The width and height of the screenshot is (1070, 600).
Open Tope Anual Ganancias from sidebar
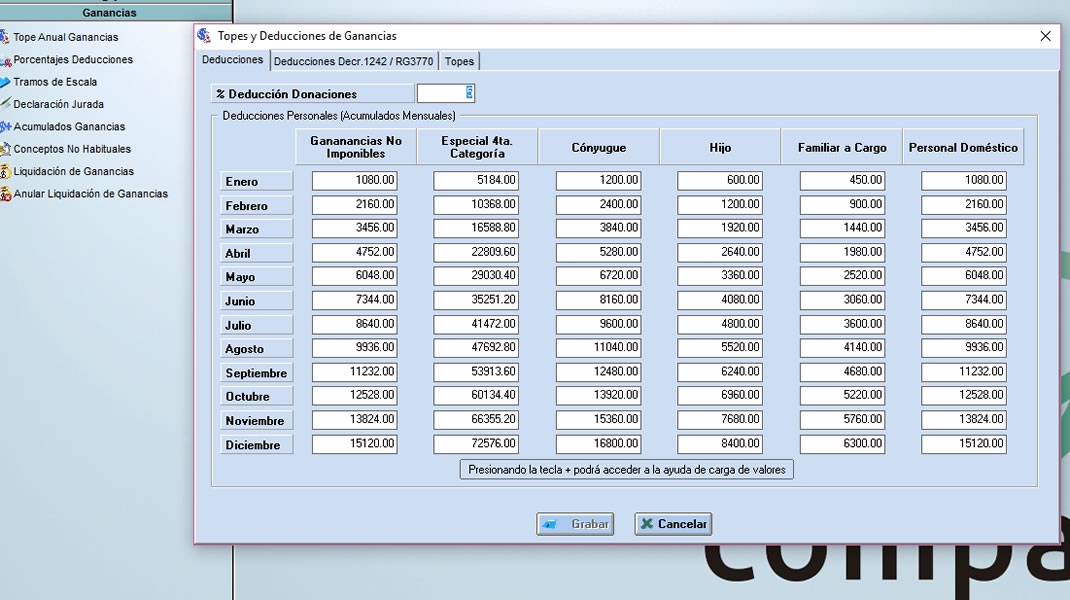66,37
